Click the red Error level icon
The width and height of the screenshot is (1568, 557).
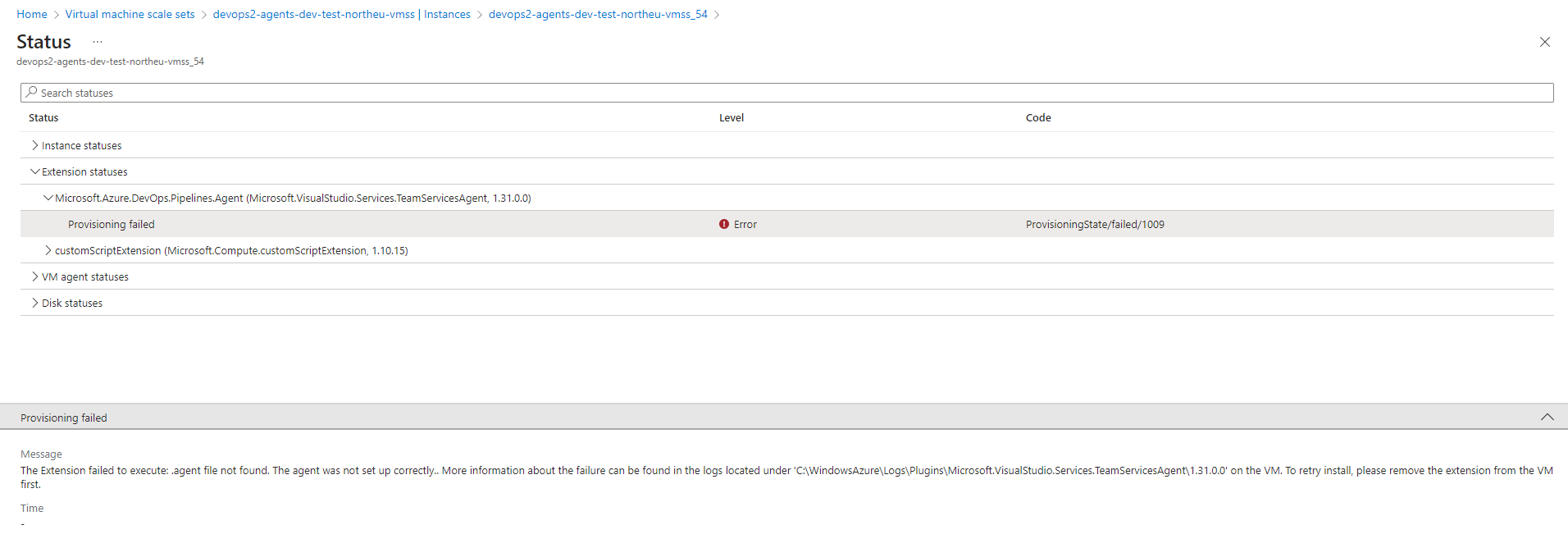(x=724, y=224)
